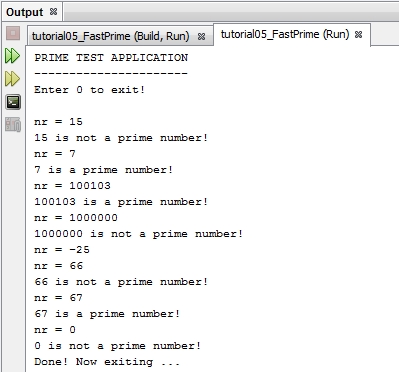Select the Output window title tab
The height and width of the screenshot is (372, 399).
pos(25,12)
